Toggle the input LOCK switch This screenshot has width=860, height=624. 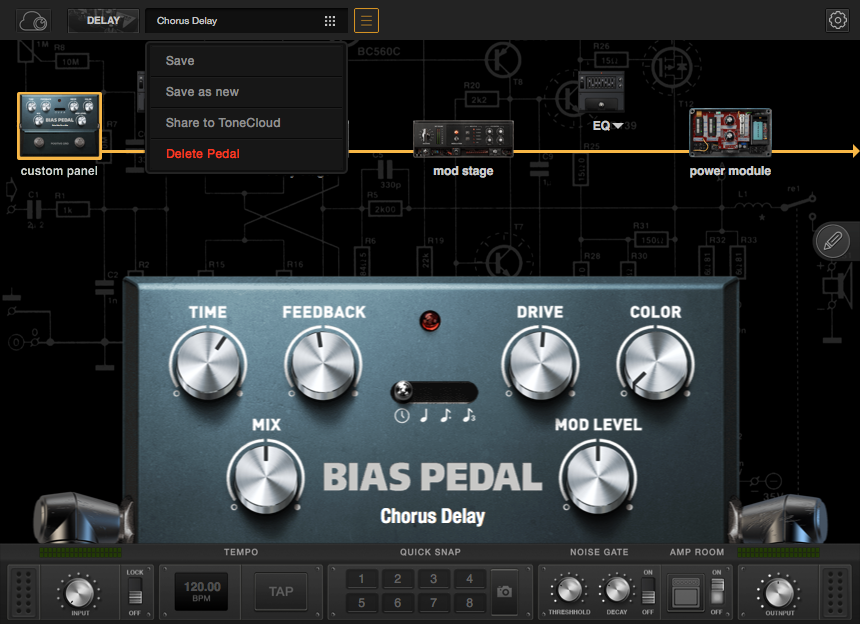coord(134,592)
